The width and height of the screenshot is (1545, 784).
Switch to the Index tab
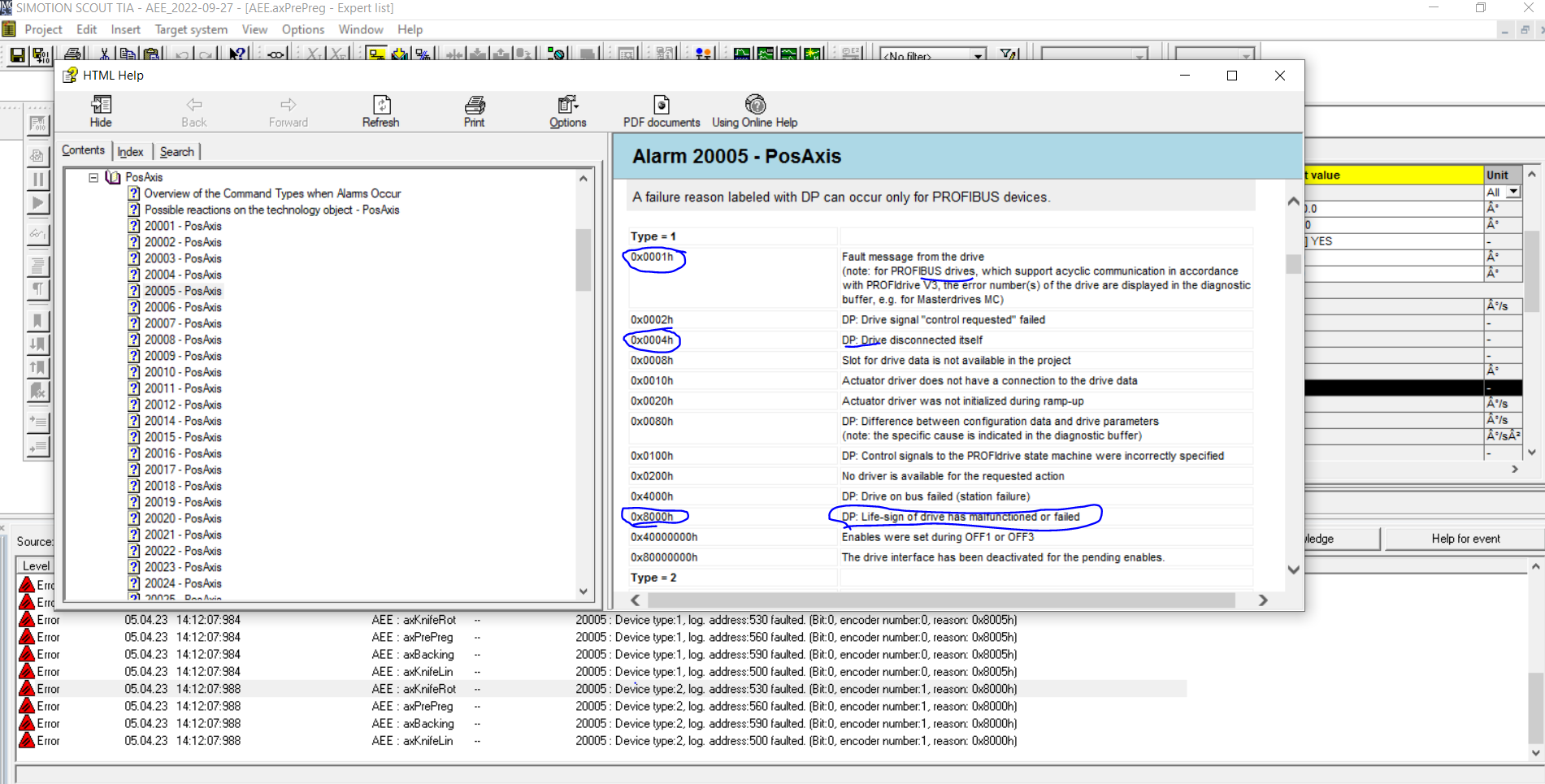pos(130,152)
